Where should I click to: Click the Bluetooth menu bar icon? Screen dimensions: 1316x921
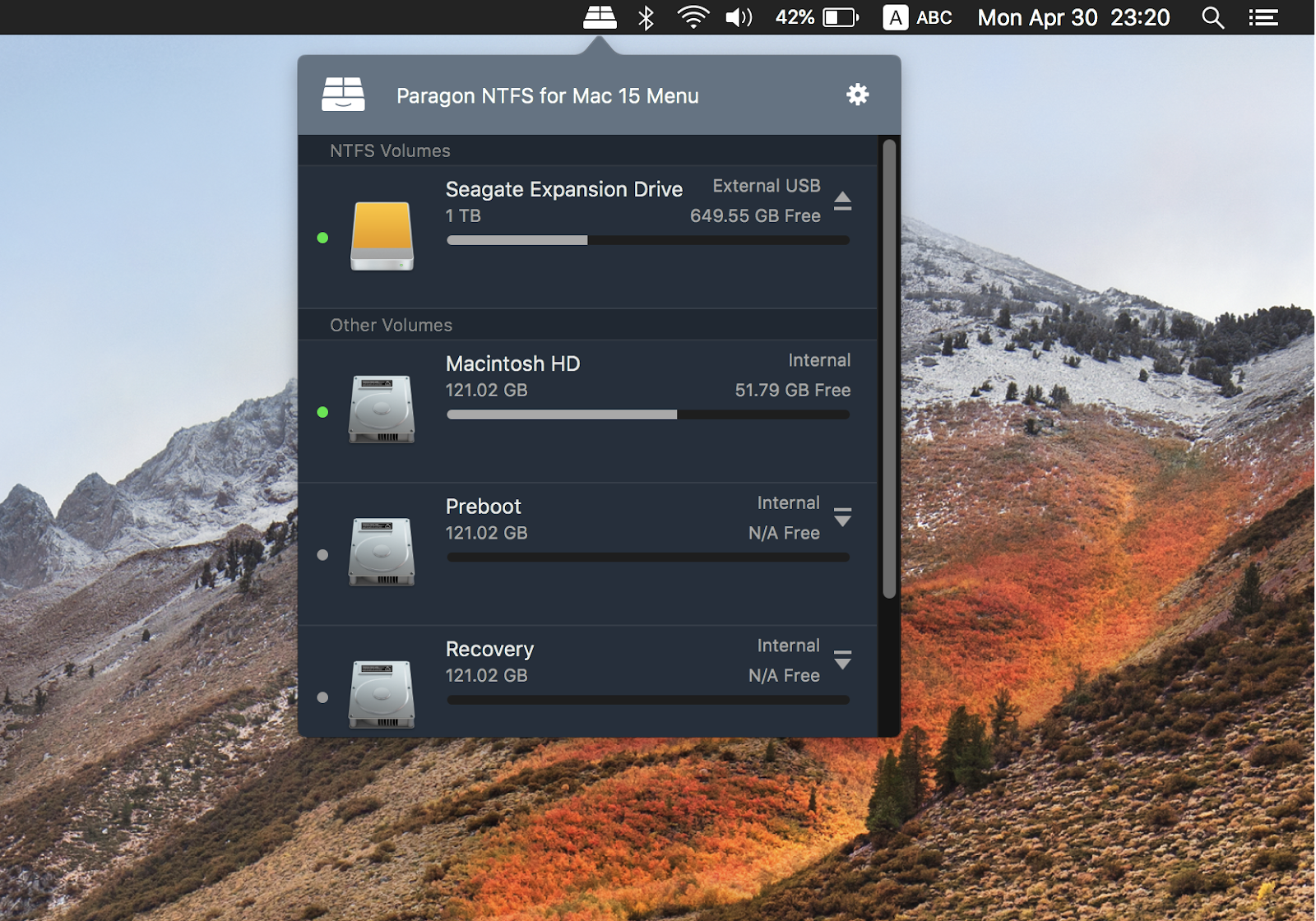646,17
